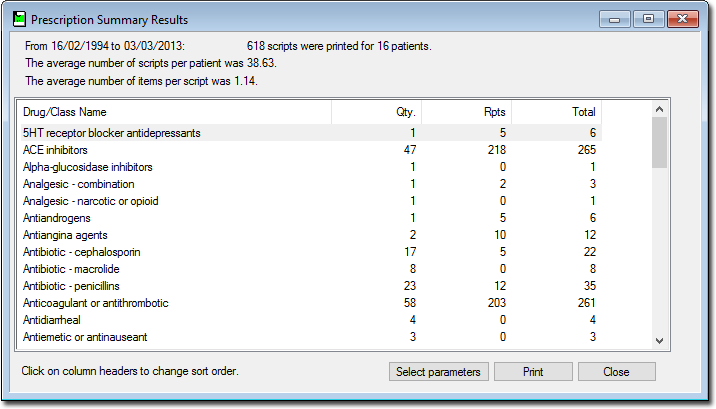
Task: Sort by Rpts column header
Action: coord(467,112)
